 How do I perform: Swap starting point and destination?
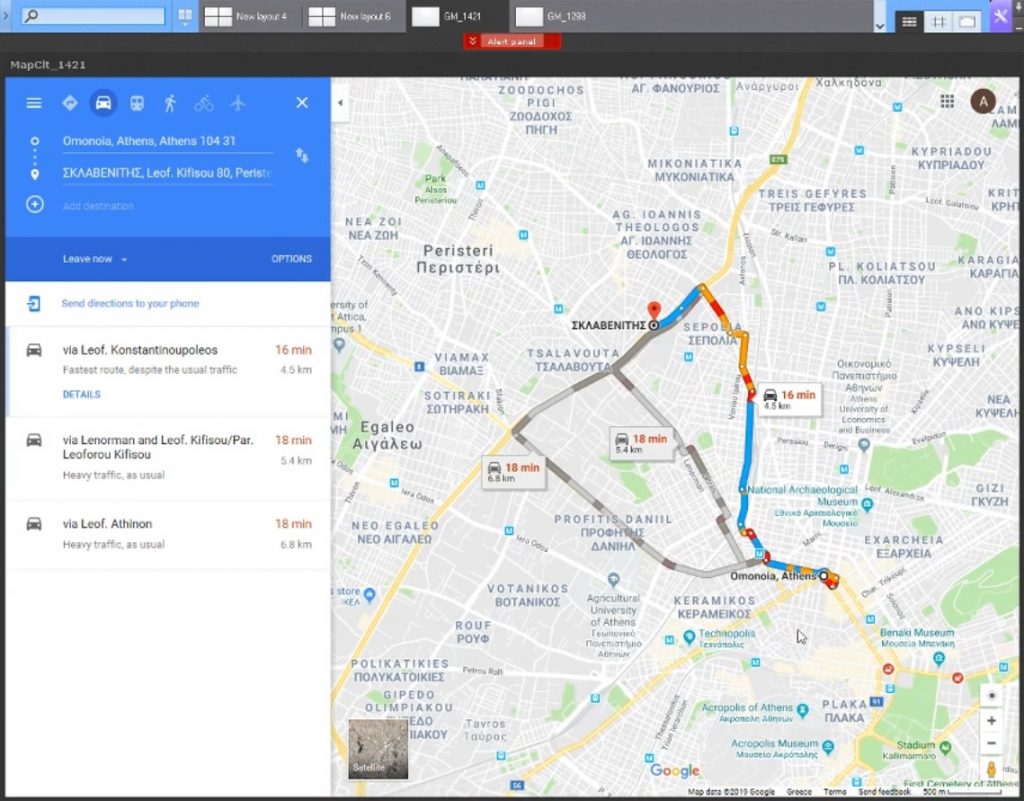302,155
